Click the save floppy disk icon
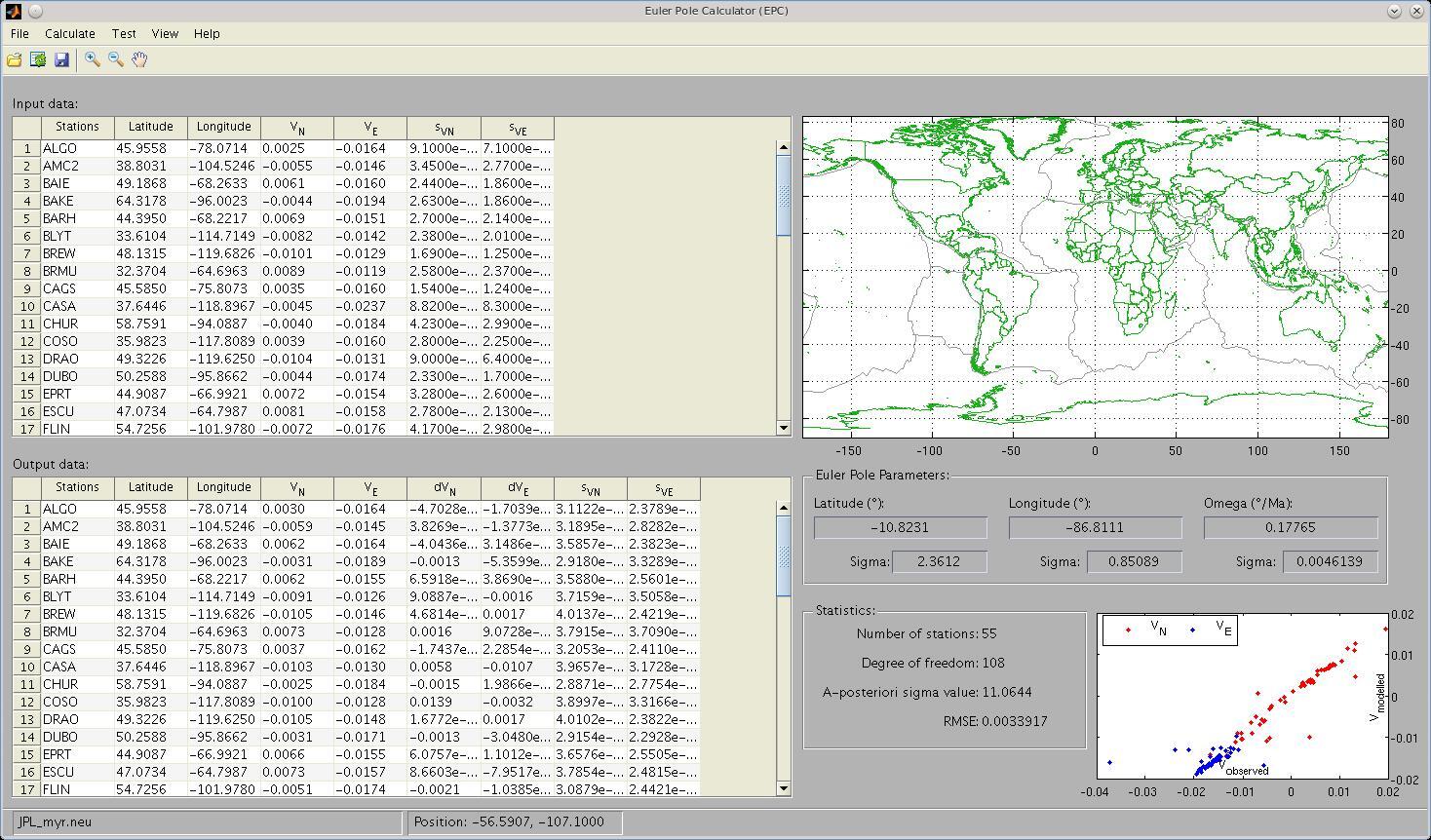The width and height of the screenshot is (1431, 840). point(61,60)
